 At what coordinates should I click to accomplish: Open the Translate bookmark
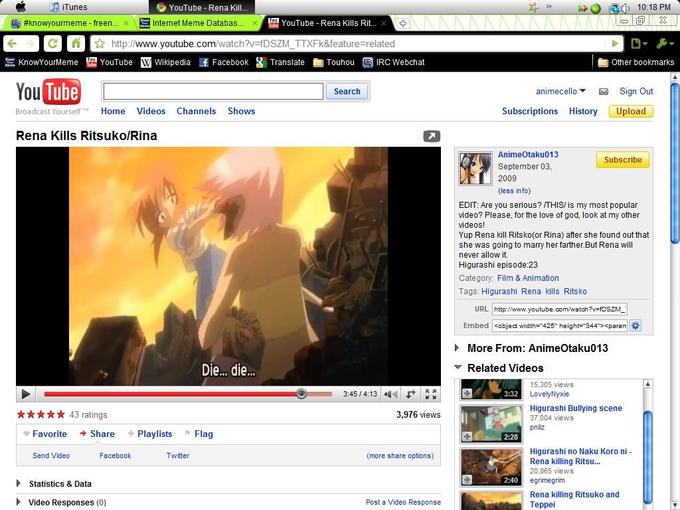point(280,62)
